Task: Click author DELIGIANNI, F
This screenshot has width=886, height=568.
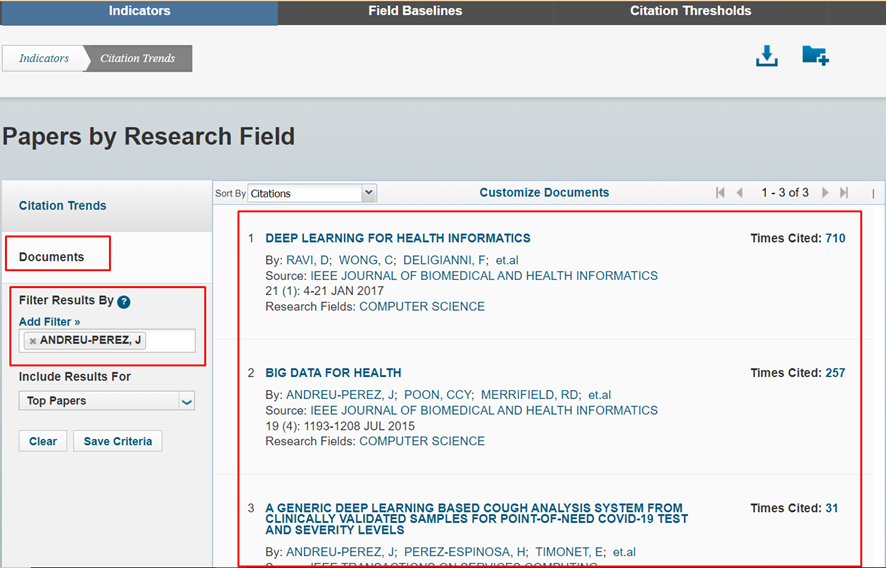Action: [x=445, y=261]
